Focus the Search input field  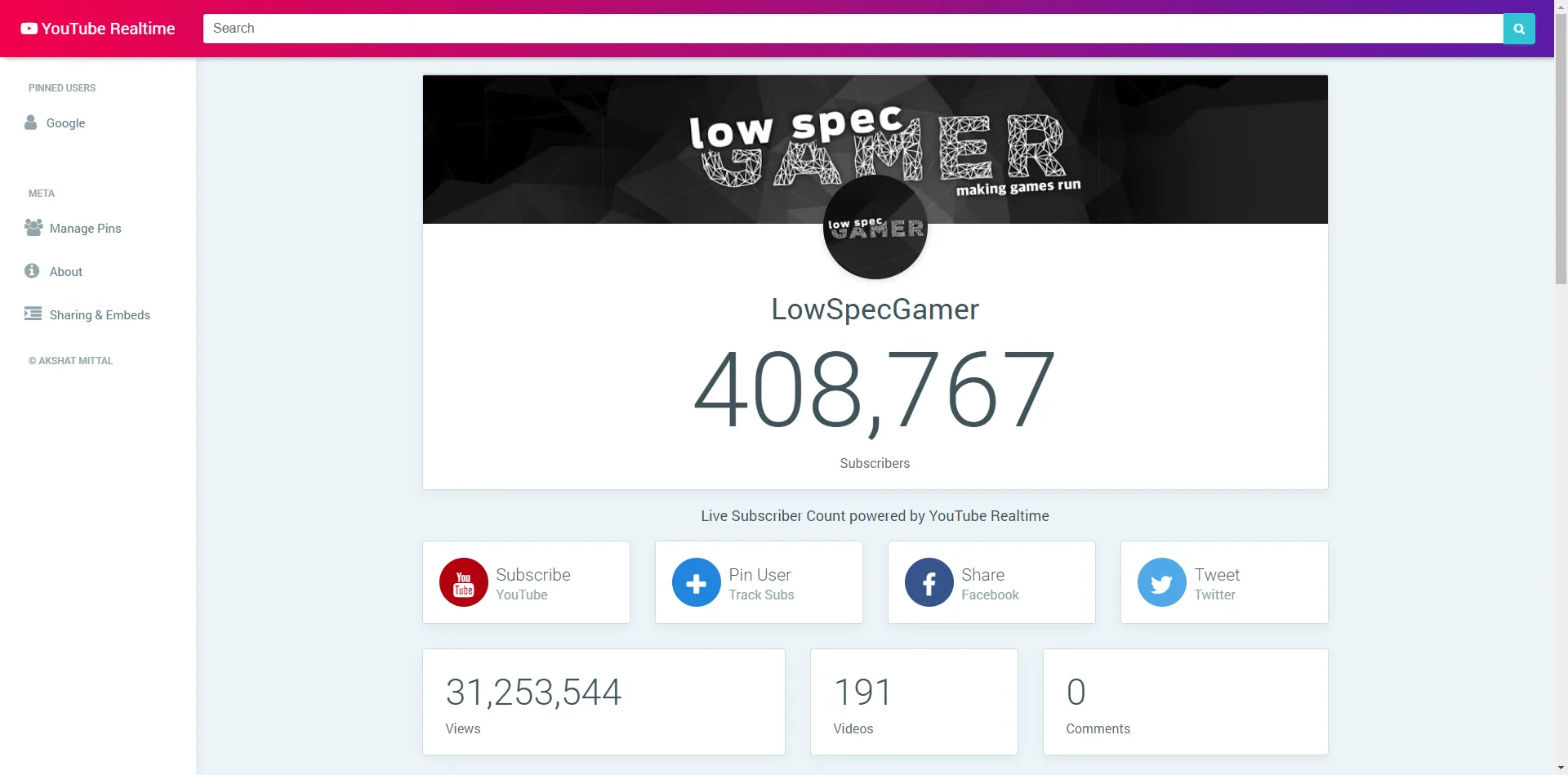853,29
